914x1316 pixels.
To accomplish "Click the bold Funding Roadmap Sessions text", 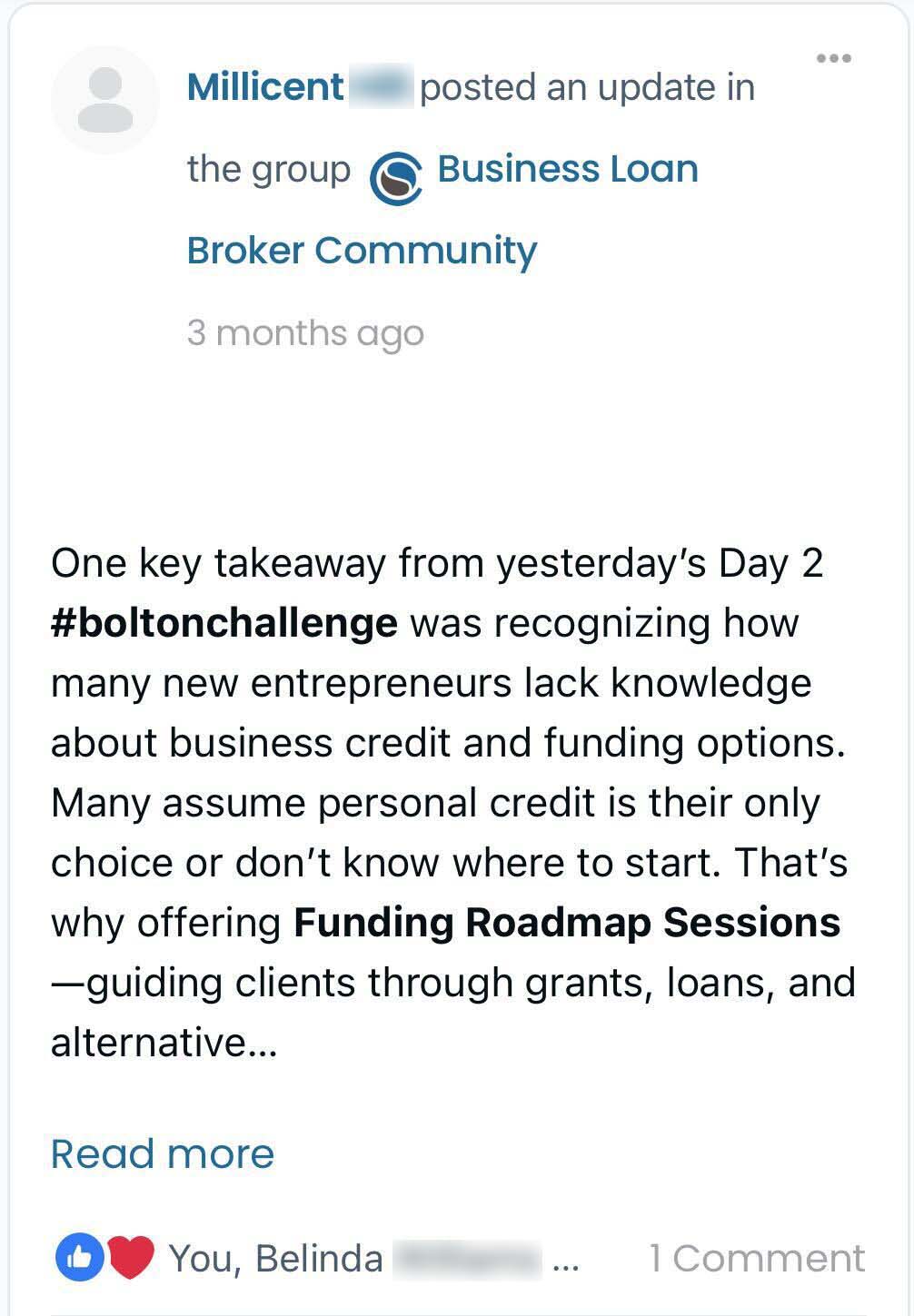I will tap(567, 923).
